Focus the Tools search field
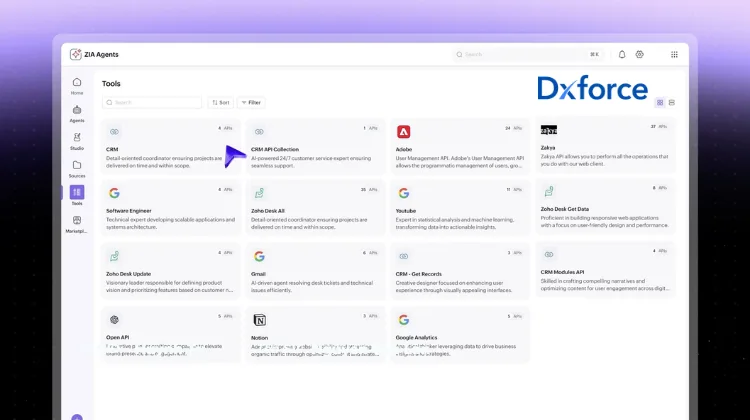750x420 pixels. pos(152,102)
